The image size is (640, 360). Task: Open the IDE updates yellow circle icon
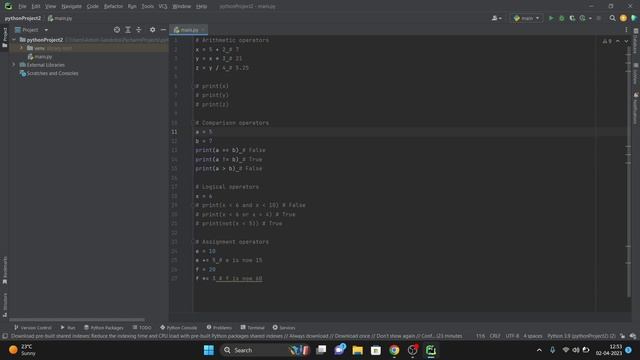click(623, 18)
